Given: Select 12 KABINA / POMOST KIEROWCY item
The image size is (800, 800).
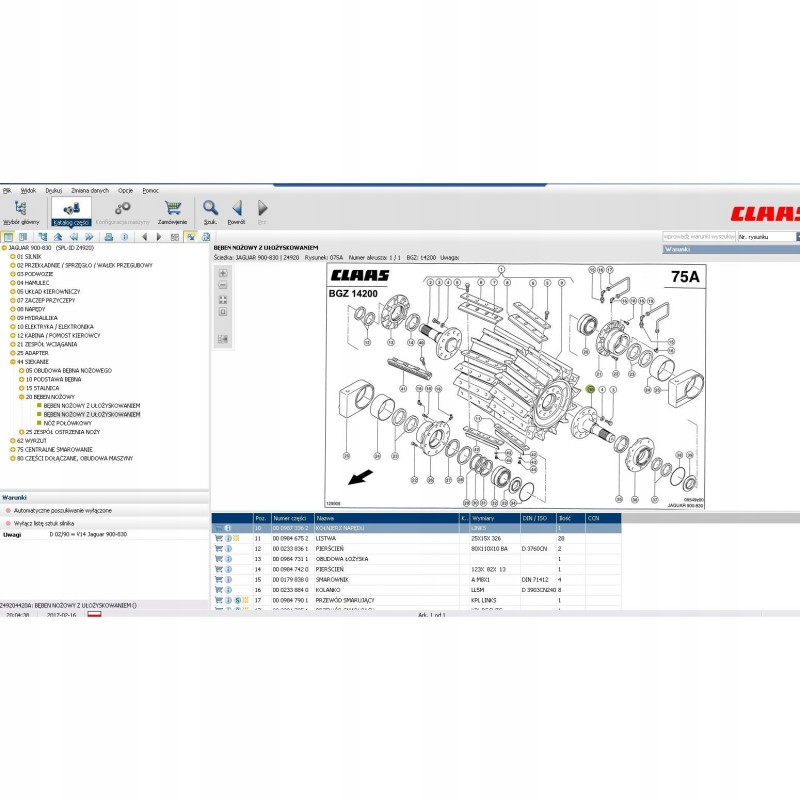Looking at the screenshot, I should coord(59,336).
